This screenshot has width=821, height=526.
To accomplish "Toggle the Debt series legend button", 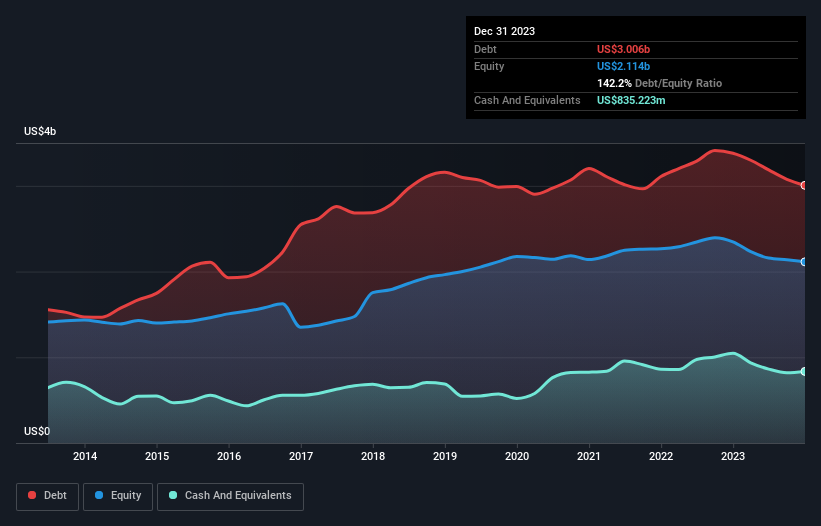I will pyautogui.click(x=48, y=496).
